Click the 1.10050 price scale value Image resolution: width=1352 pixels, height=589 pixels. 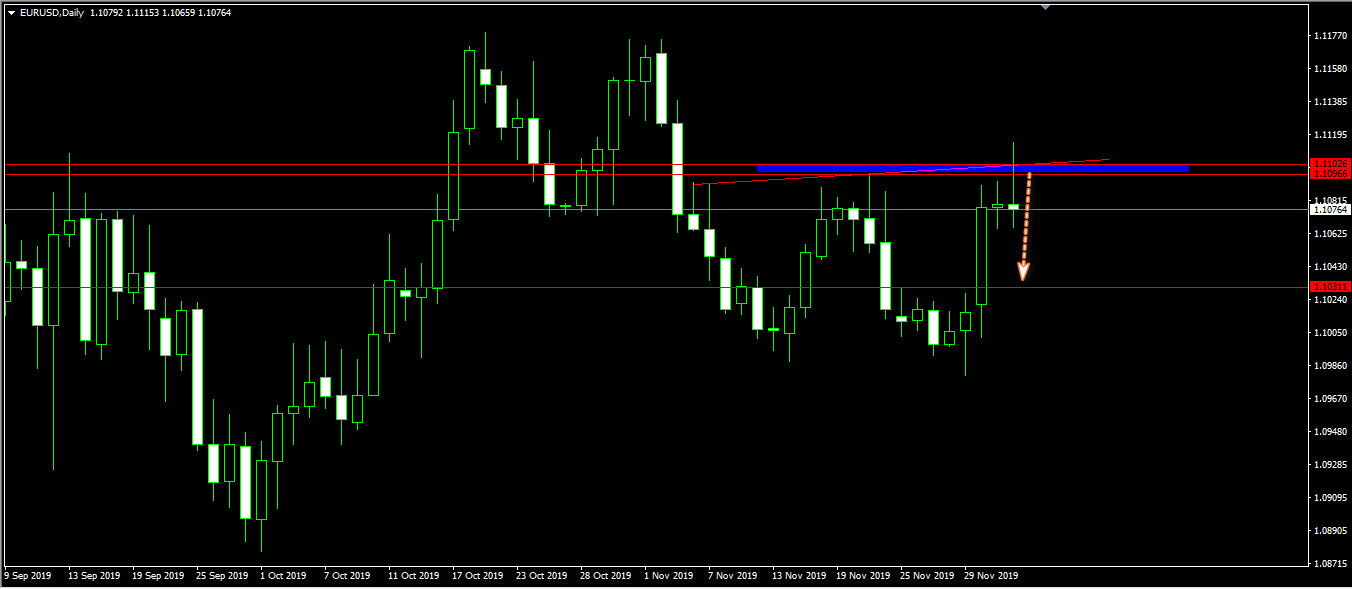1332,333
